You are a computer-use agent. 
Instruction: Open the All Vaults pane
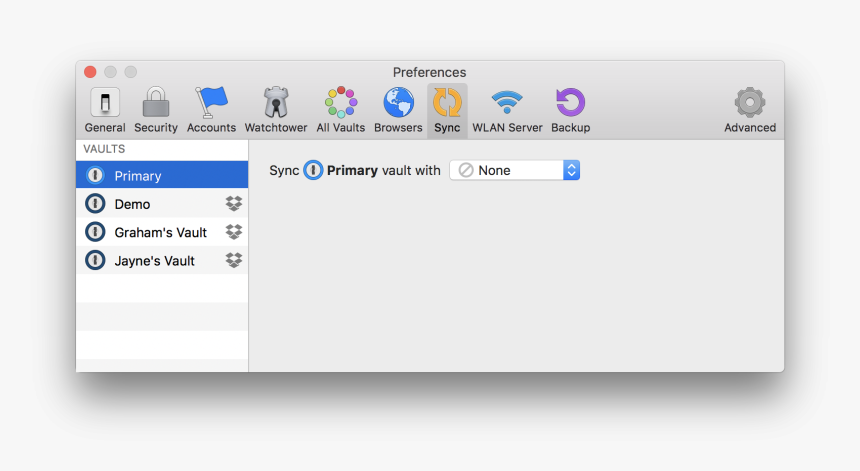[x=341, y=110]
